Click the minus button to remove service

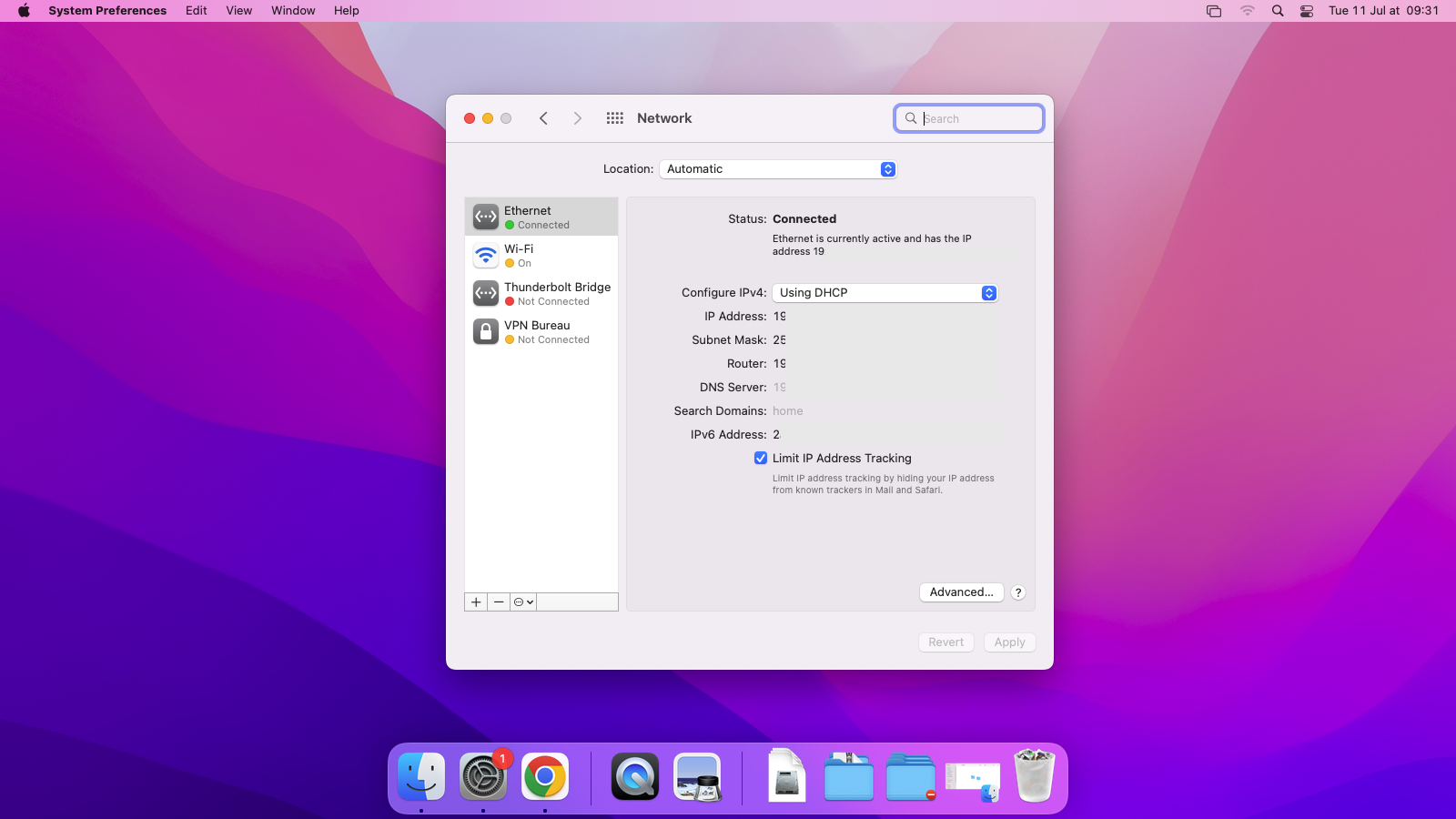(x=499, y=602)
